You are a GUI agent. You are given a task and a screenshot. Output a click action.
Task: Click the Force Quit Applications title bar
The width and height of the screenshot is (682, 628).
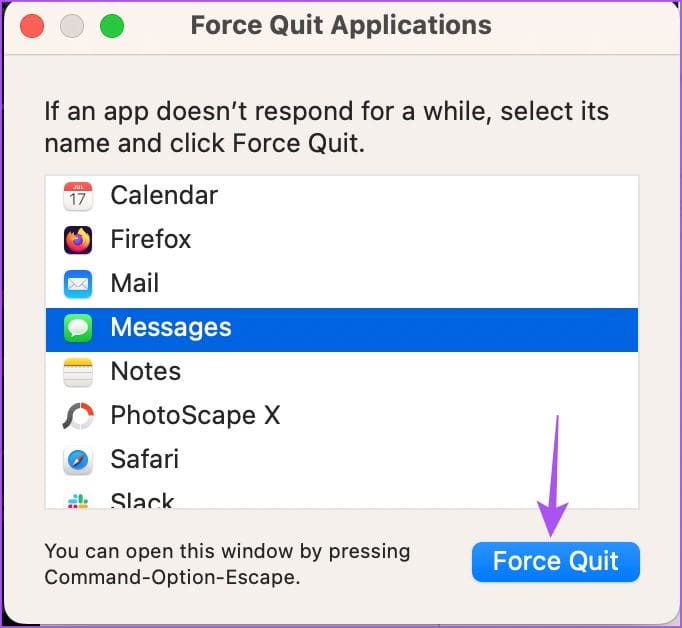[340, 26]
